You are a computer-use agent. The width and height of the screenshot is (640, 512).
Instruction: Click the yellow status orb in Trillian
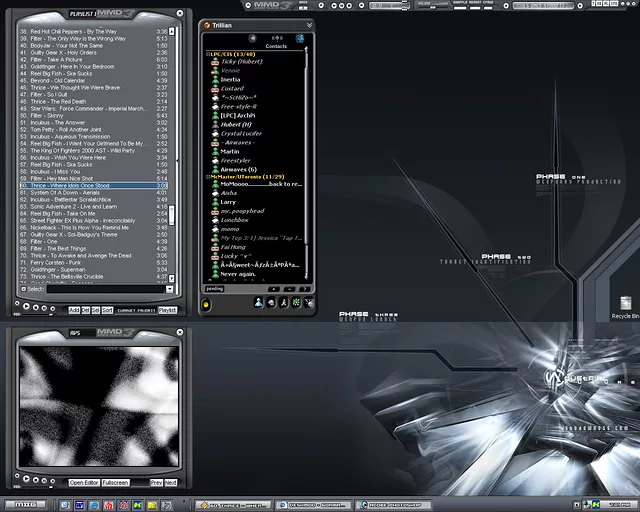pyautogui.click(x=206, y=305)
